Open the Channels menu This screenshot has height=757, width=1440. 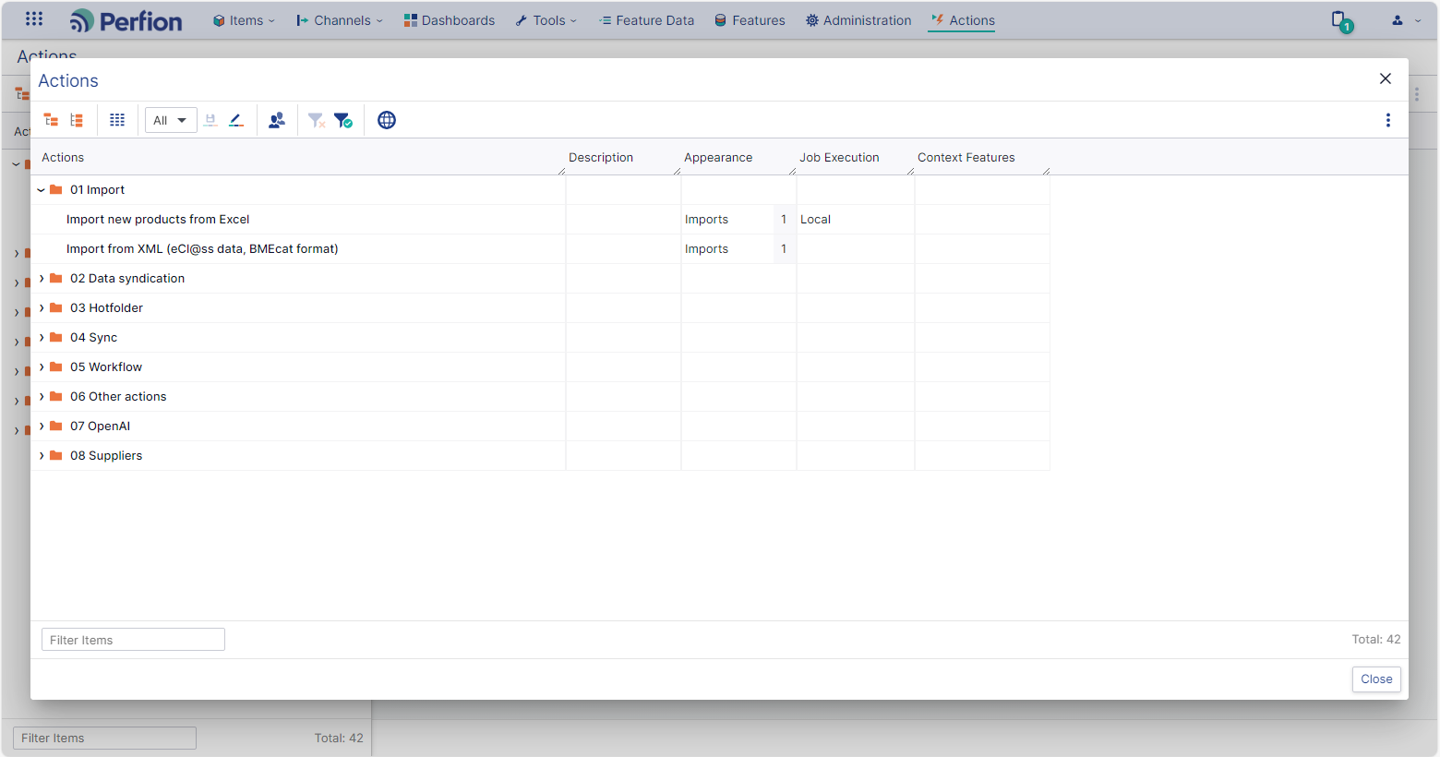[340, 20]
